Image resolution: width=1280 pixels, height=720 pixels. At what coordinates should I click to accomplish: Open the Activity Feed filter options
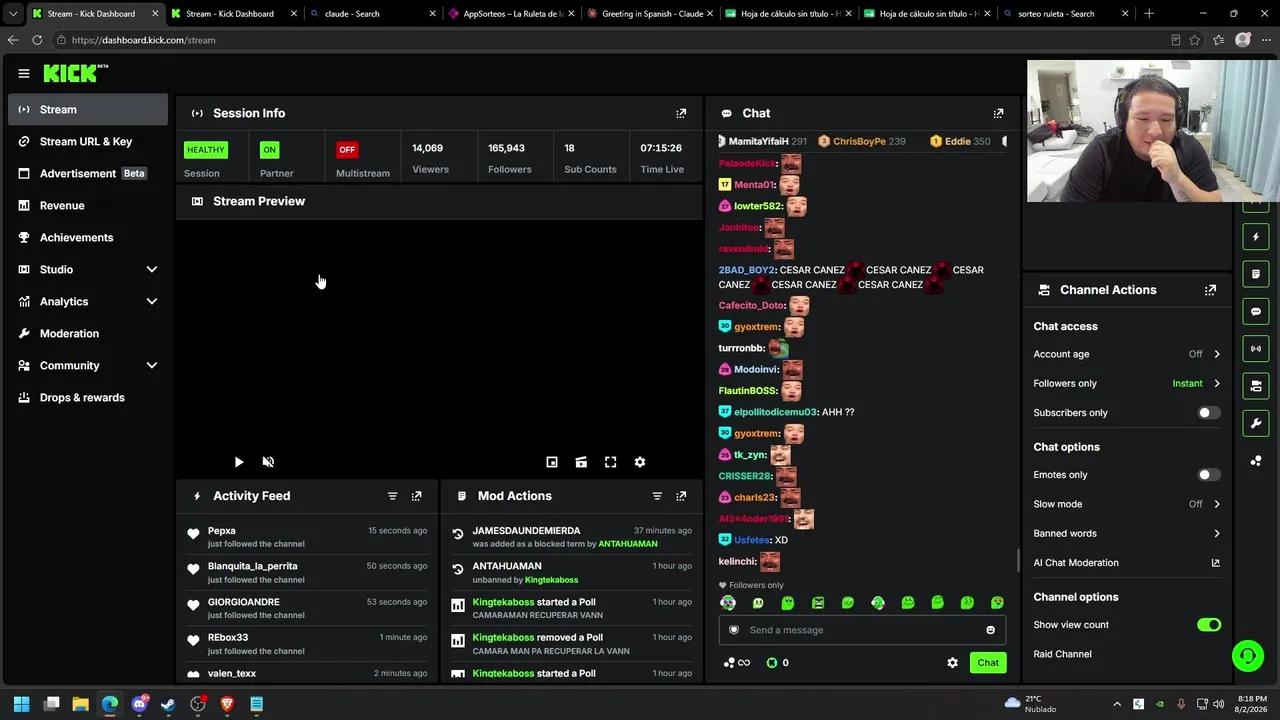[x=392, y=496]
